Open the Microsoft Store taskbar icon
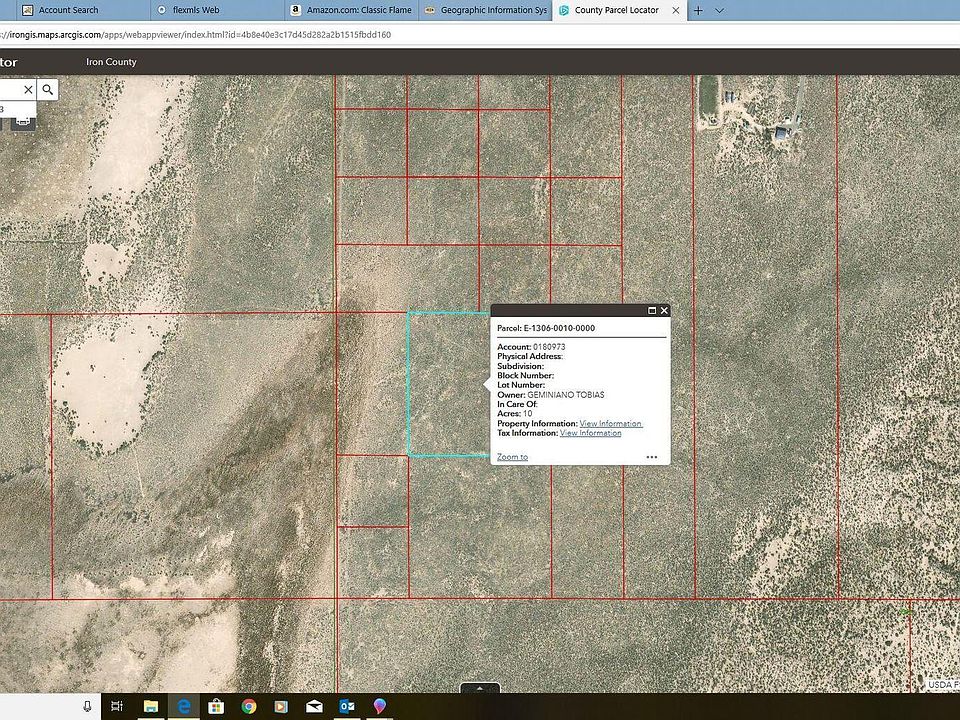960x720 pixels. pyautogui.click(x=216, y=707)
